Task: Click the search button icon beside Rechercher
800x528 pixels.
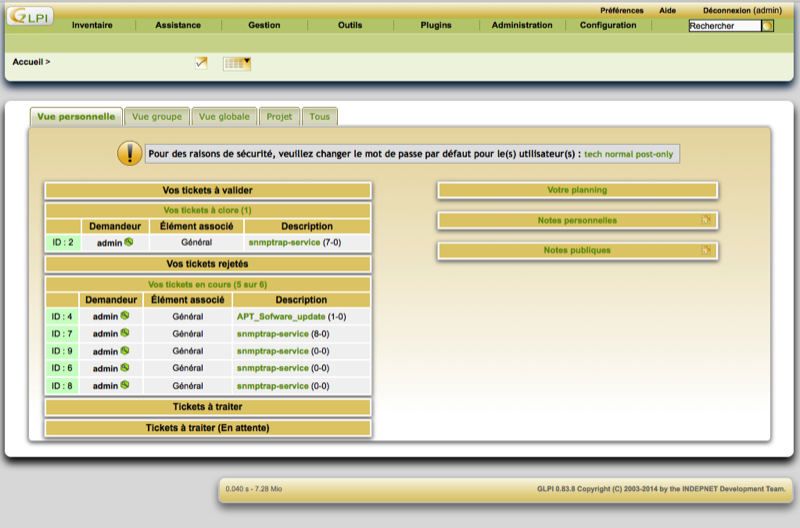Action: [768, 26]
